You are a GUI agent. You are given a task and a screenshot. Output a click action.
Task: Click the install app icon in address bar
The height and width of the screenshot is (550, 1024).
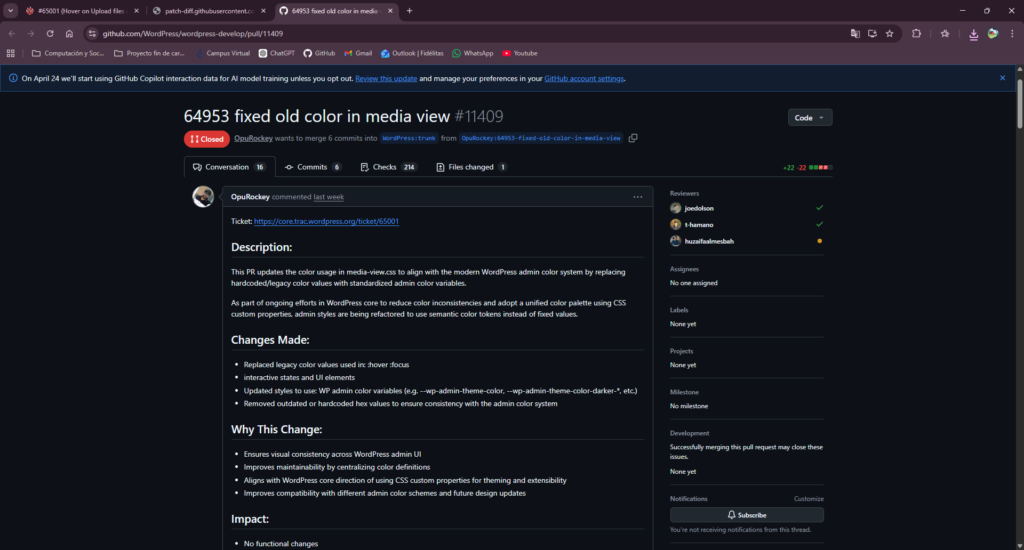(872, 33)
